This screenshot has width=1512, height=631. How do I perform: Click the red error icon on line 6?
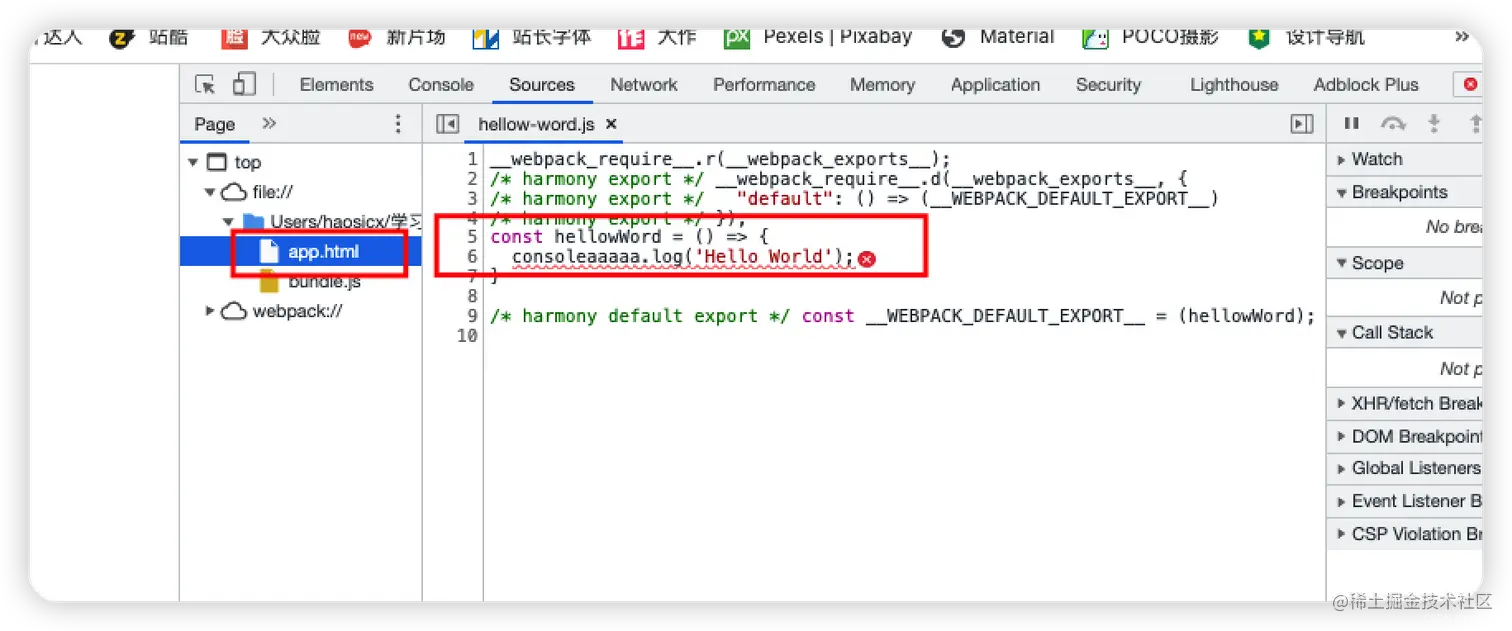click(x=867, y=259)
